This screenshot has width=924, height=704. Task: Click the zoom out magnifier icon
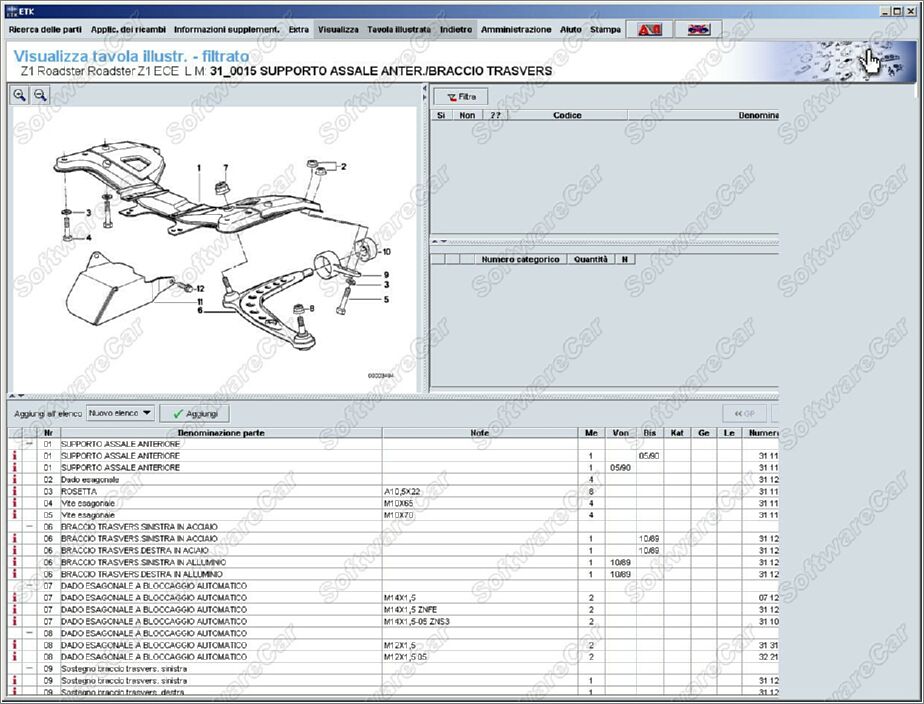(x=41, y=95)
